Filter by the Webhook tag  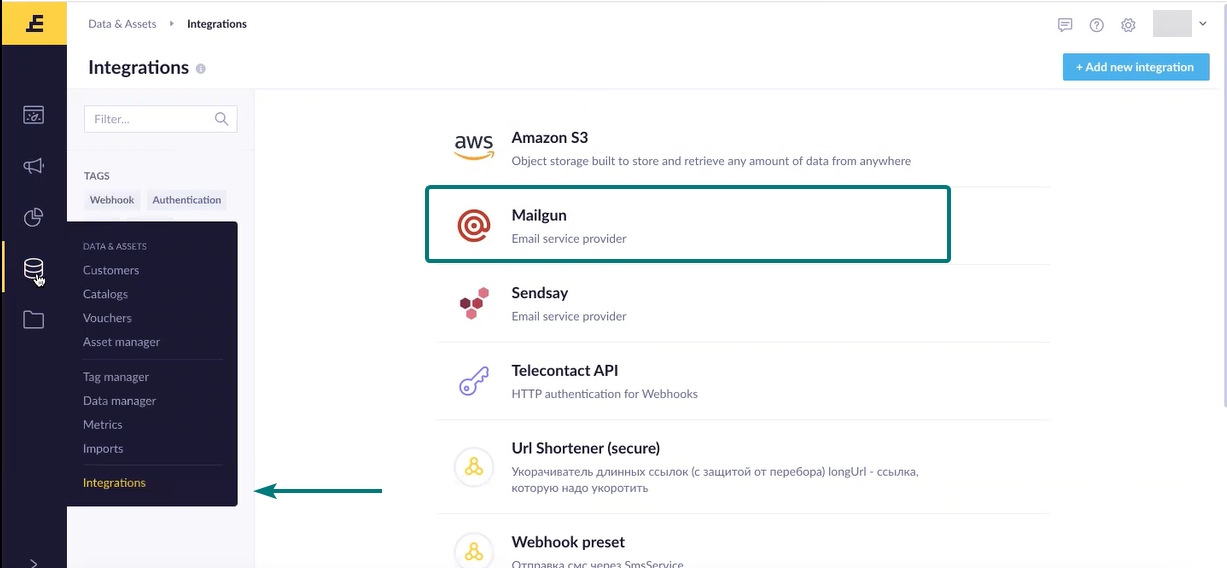[112, 200]
